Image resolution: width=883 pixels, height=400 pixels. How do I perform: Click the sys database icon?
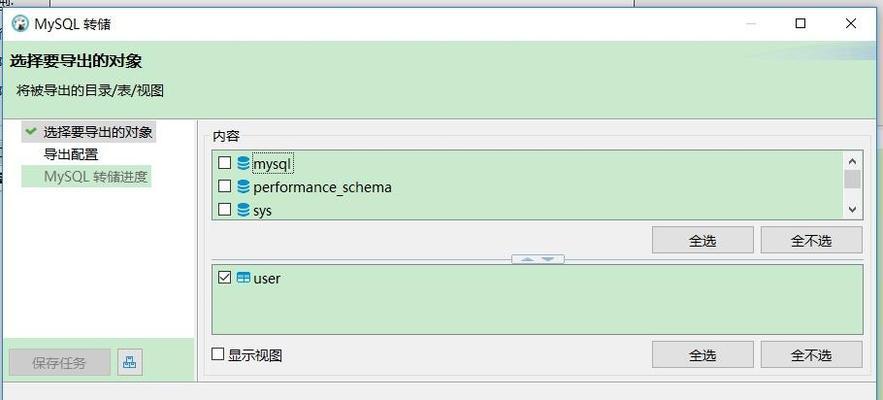pos(244,210)
